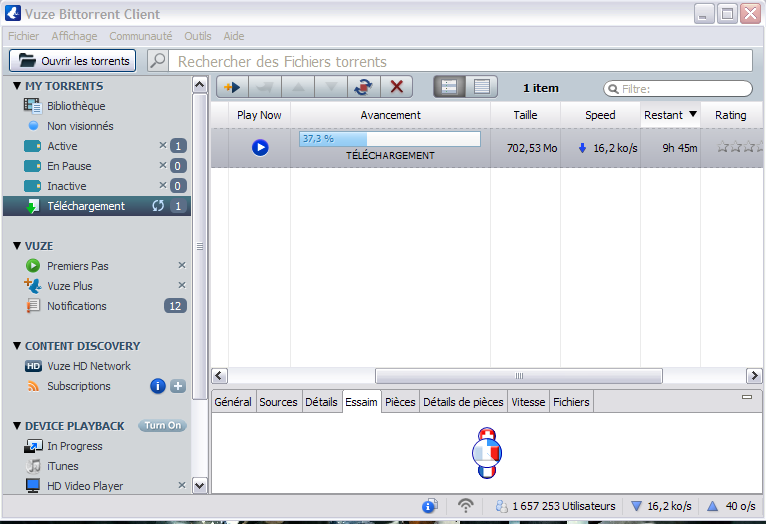Switch to the Fichiers tab
Screen dimensions: 766x524
(x=571, y=402)
